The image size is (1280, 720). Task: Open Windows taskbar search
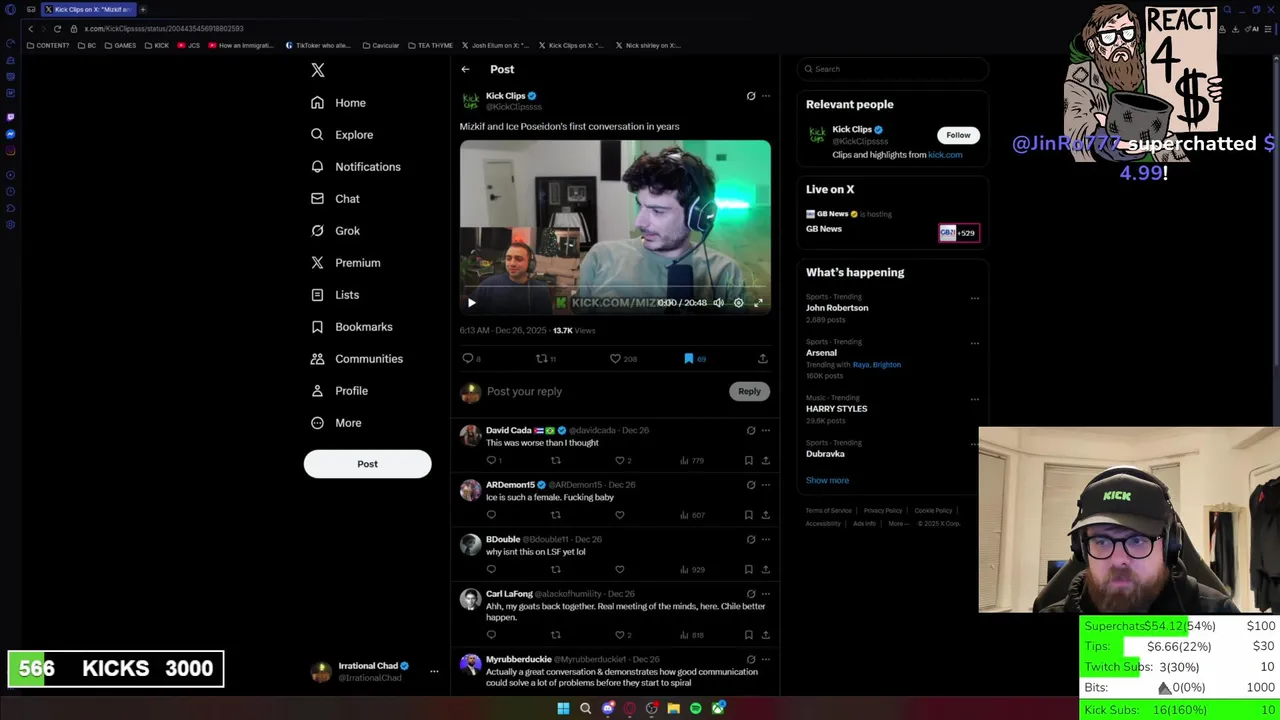(x=585, y=709)
